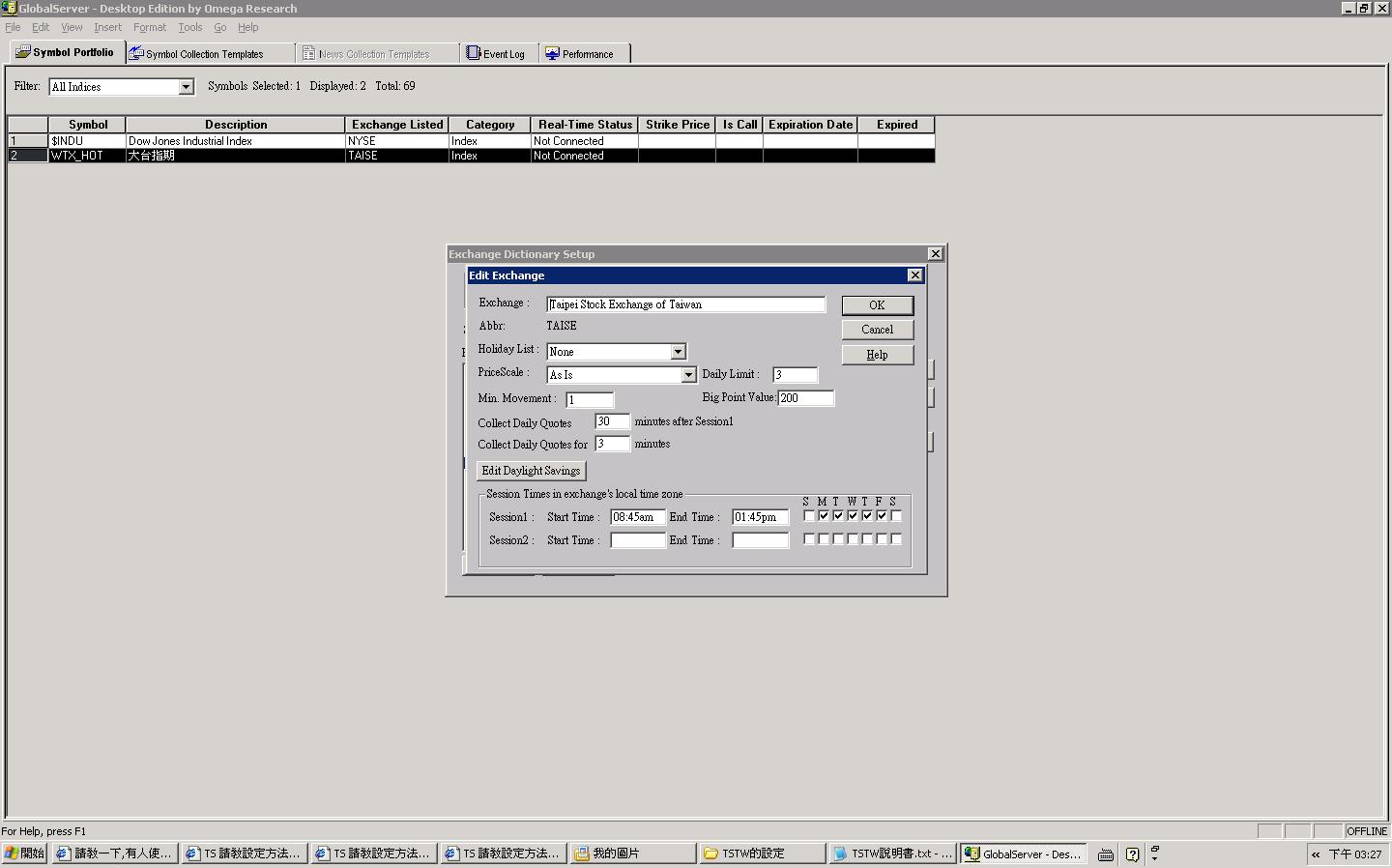Uncheck Monday for Session1
This screenshot has height=868, width=1392.
coord(824,515)
